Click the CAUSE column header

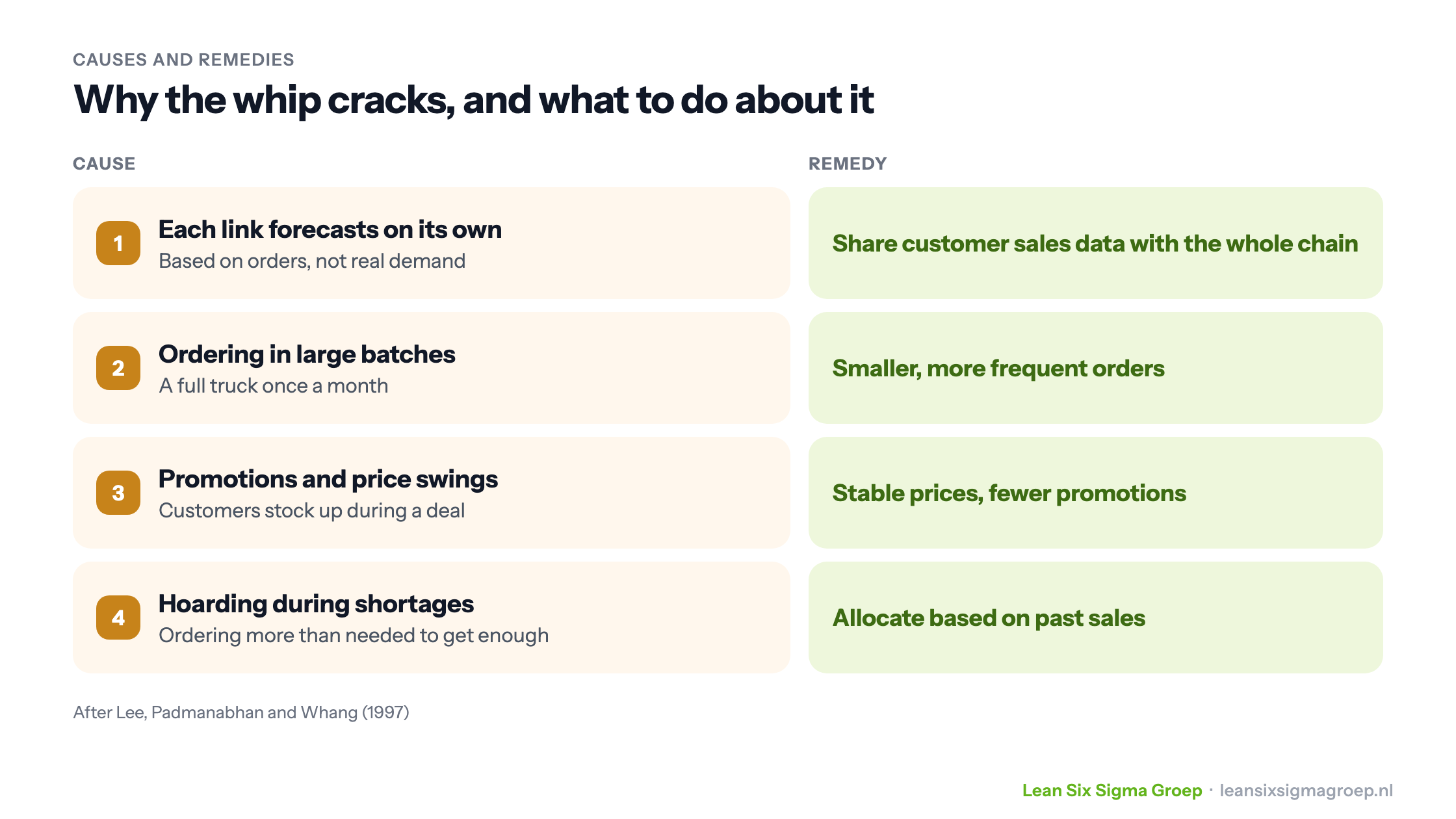pos(104,164)
